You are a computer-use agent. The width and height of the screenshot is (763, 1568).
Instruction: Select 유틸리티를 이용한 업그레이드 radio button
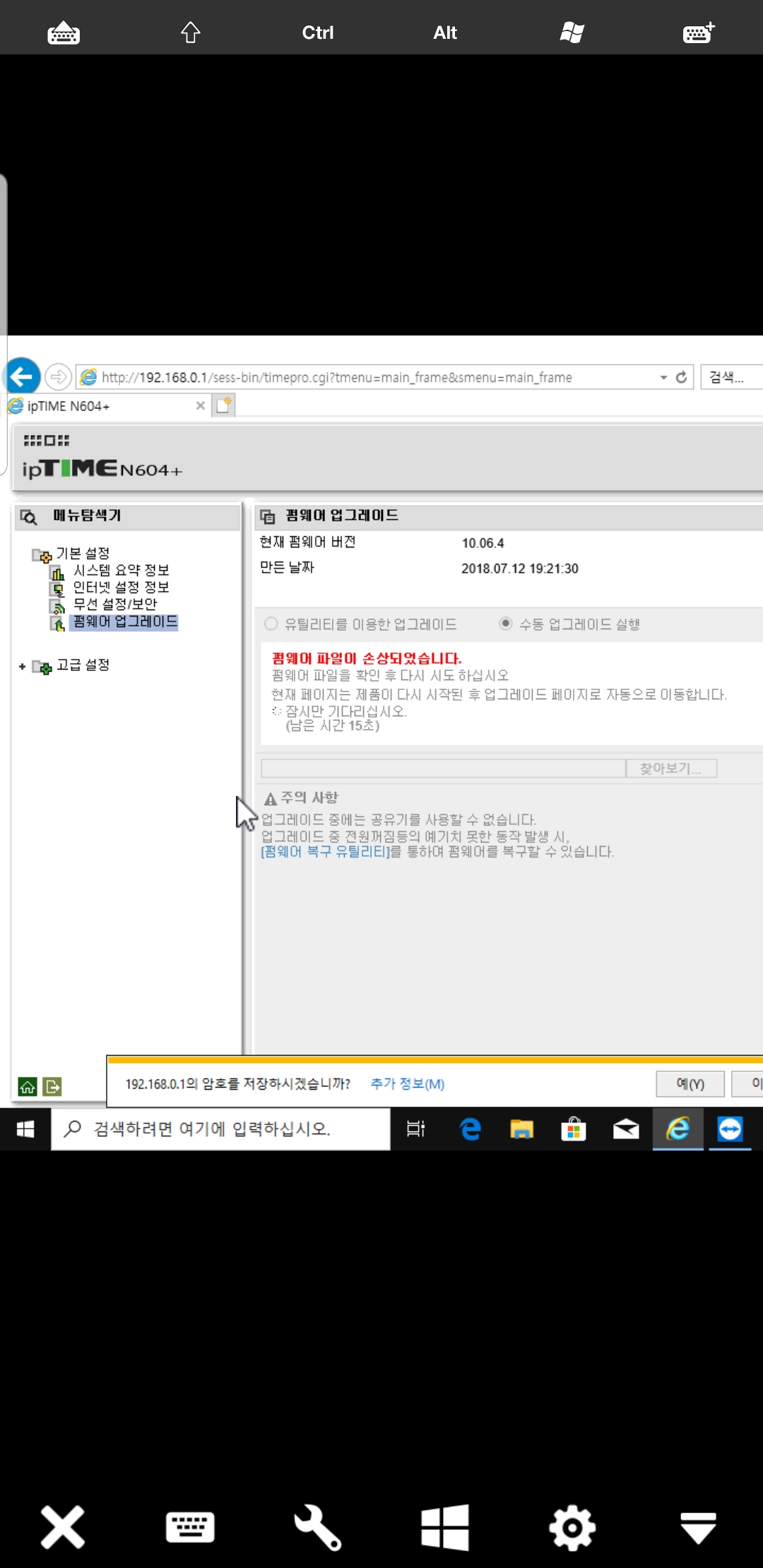click(x=271, y=624)
